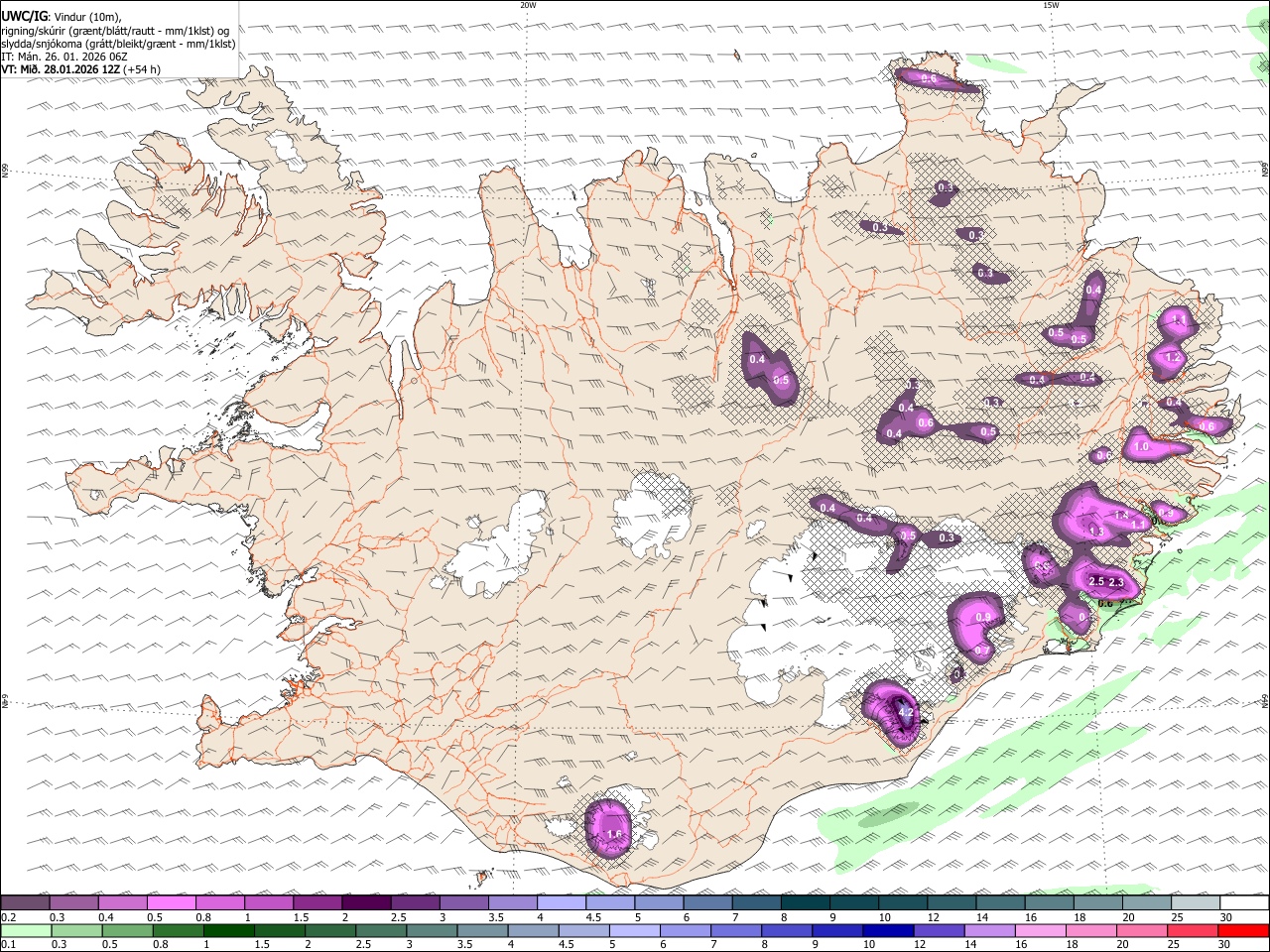Click the bright magenta 0.5 legend swatch
Viewport: 1270px width, 952px height.
click(171, 903)
